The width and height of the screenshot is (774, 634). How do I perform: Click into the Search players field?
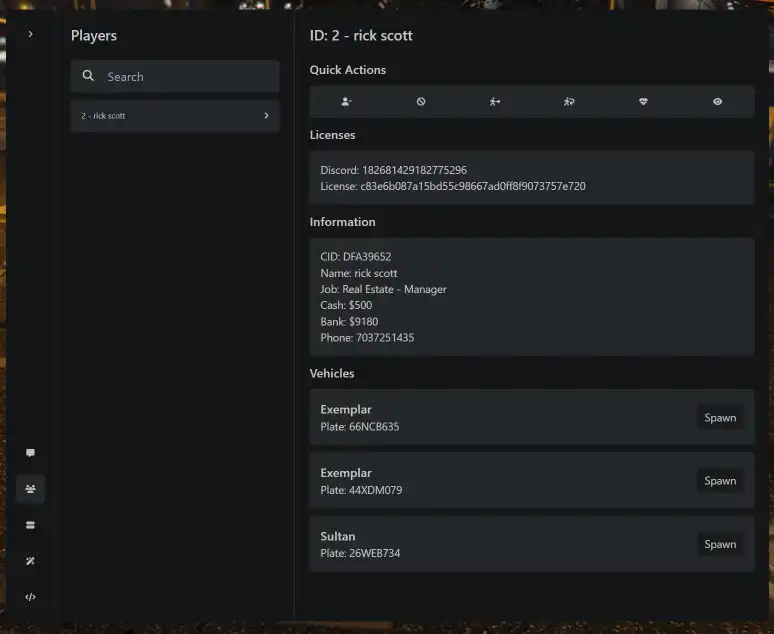tap(175, 77)
